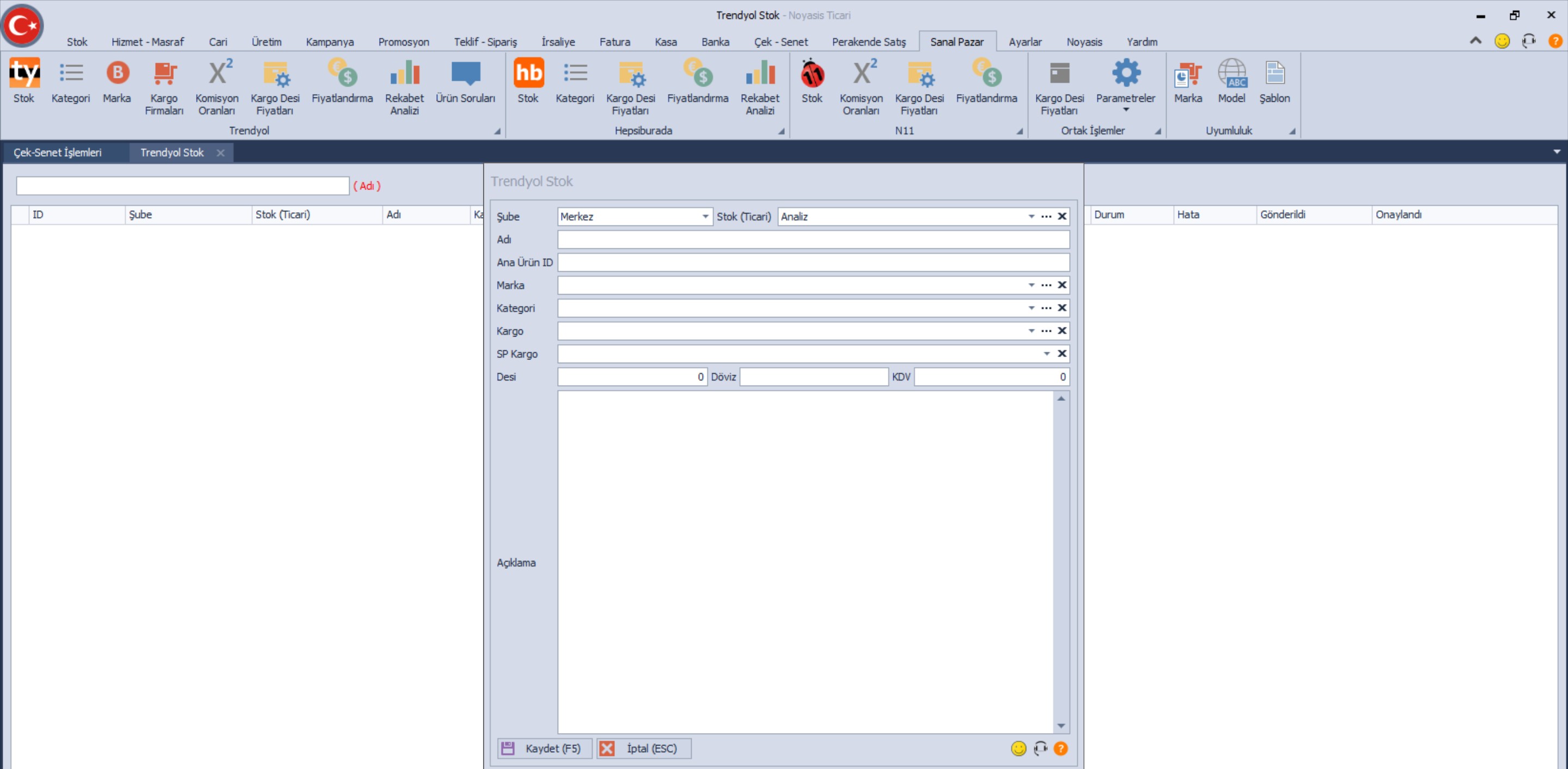Click İptal (ESC) button
The image size is (1568, 769).
[x=643, y=748]
